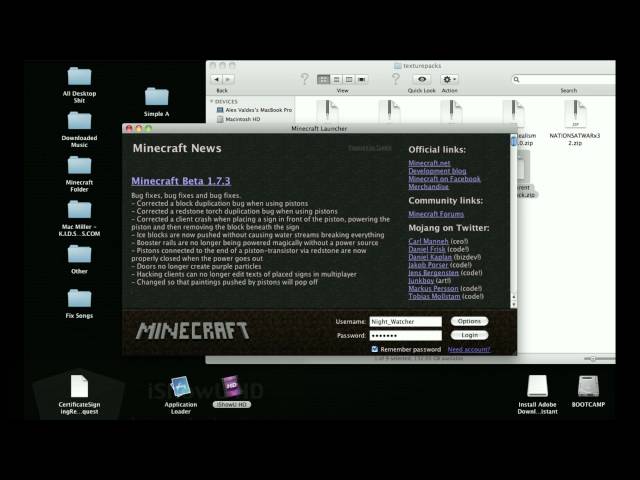Select the CertificateSigningRequest file icon
This screenshot has width=640, height=480.
tap(79, 386)
